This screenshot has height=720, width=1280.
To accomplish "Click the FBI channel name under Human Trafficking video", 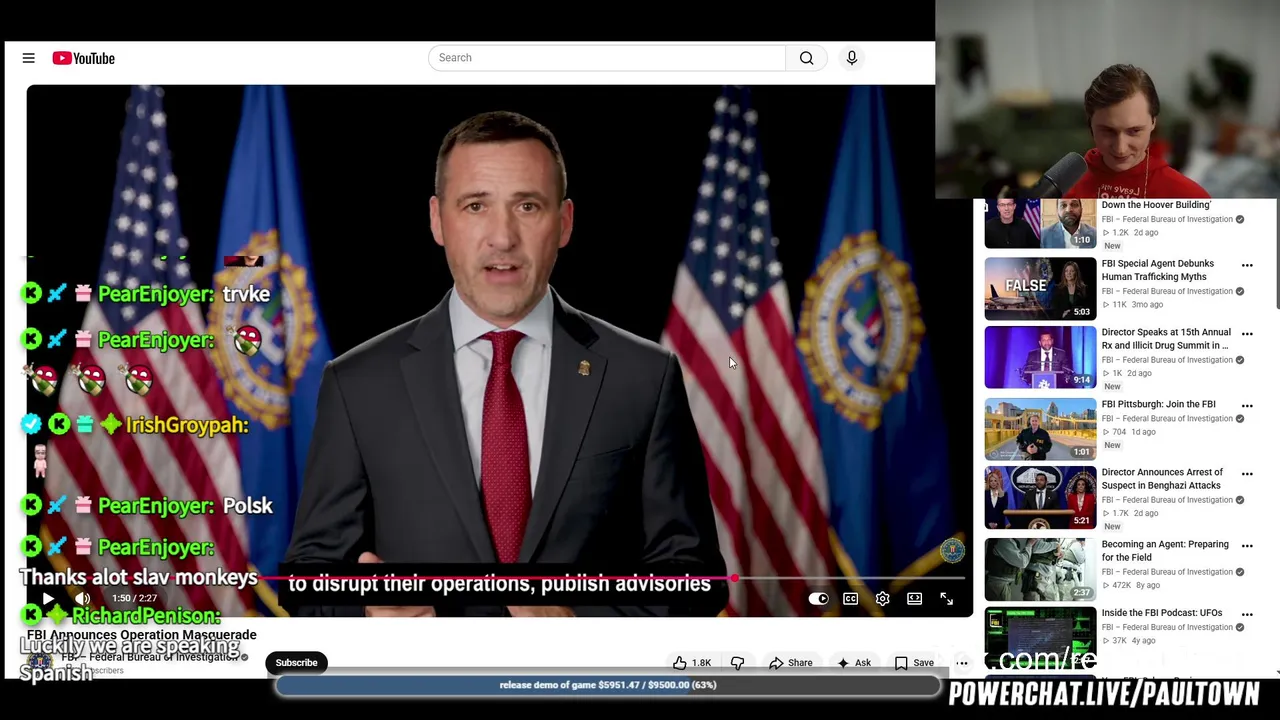I will tap(1168, 291).
